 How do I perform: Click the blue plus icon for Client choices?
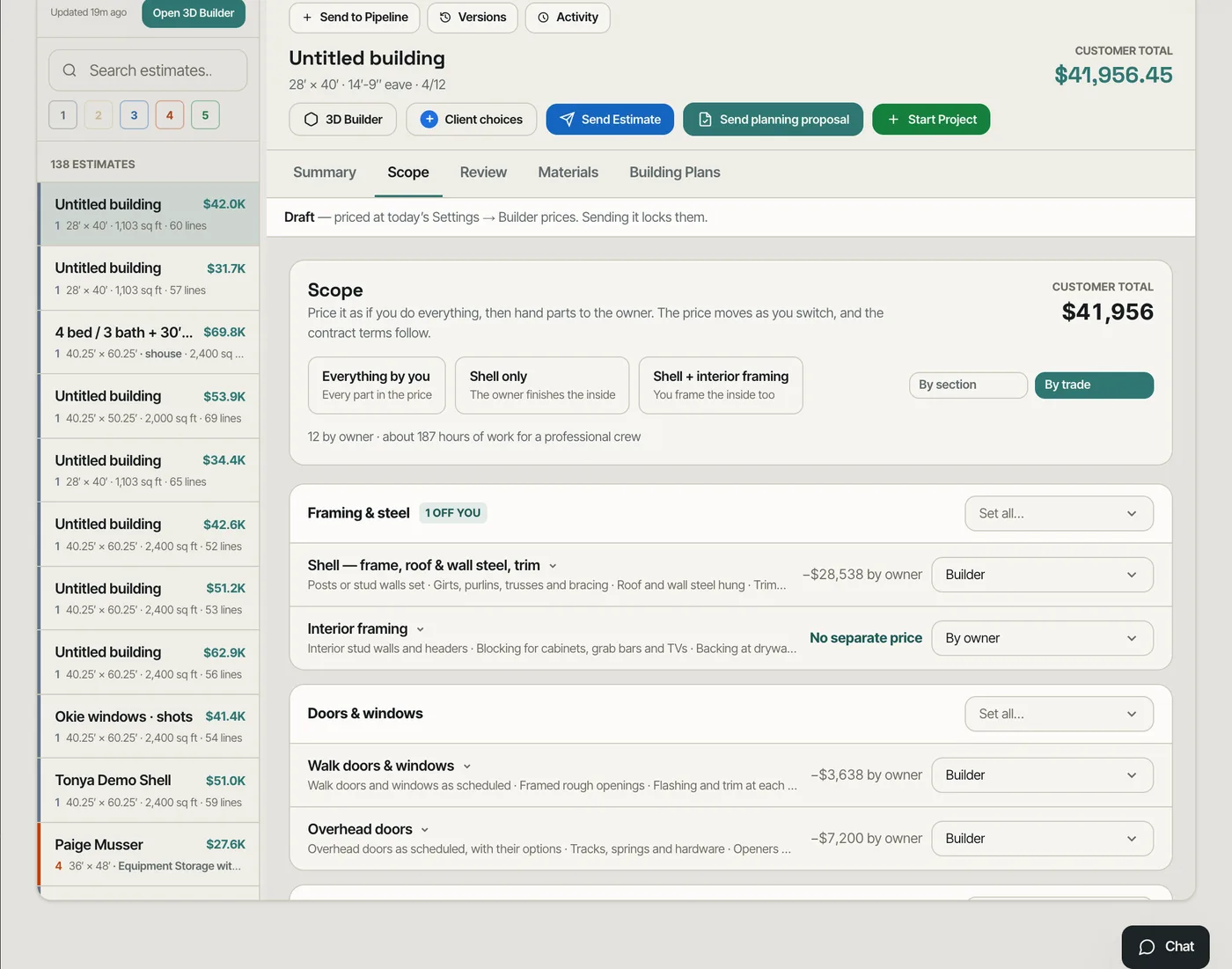[429, 120]
